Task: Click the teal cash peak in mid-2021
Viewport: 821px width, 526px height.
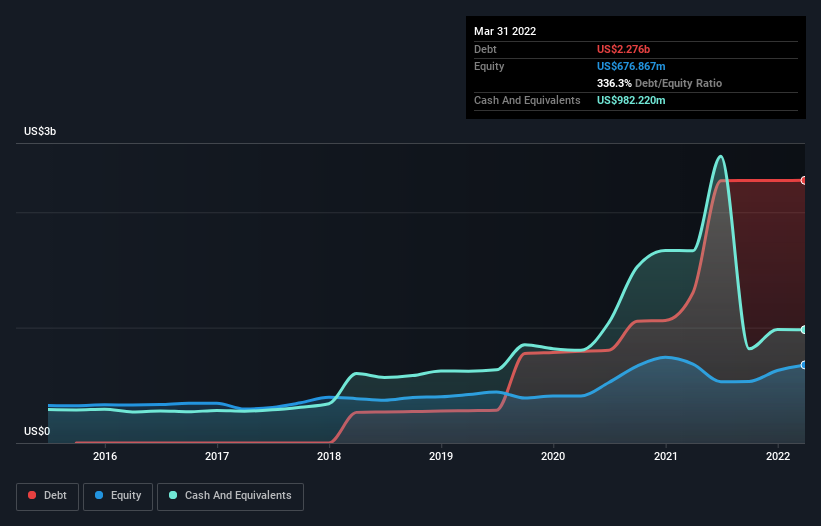Action: [x=721, y=156]
